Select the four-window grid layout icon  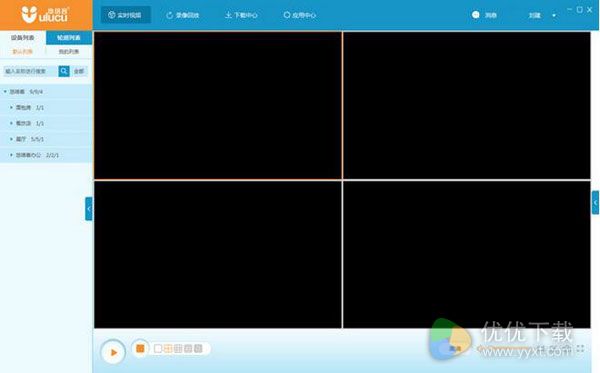[168, 349]
